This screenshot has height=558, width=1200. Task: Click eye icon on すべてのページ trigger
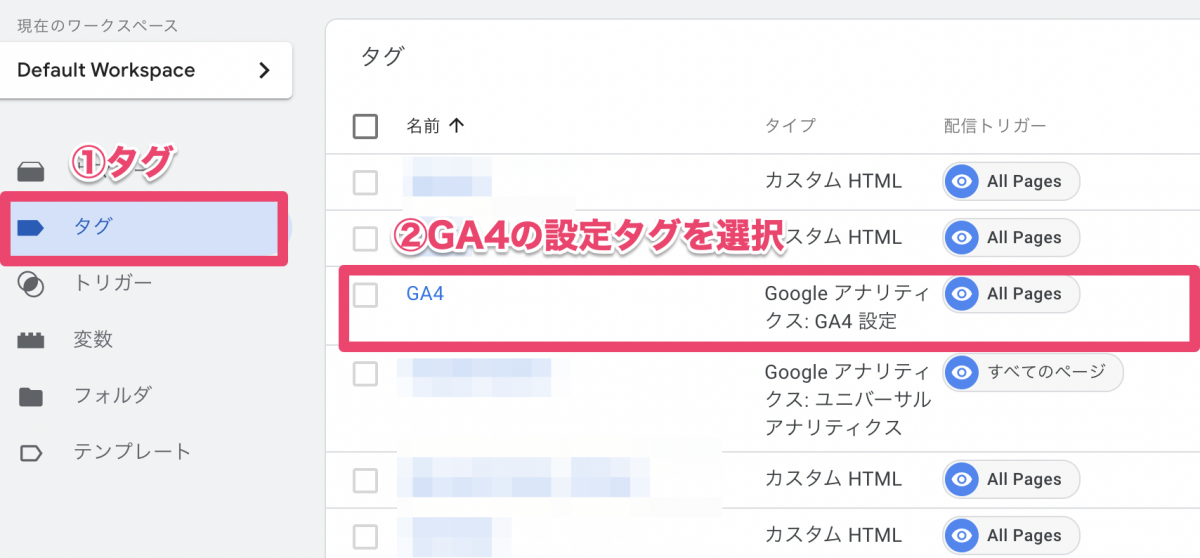click(963, 372)
